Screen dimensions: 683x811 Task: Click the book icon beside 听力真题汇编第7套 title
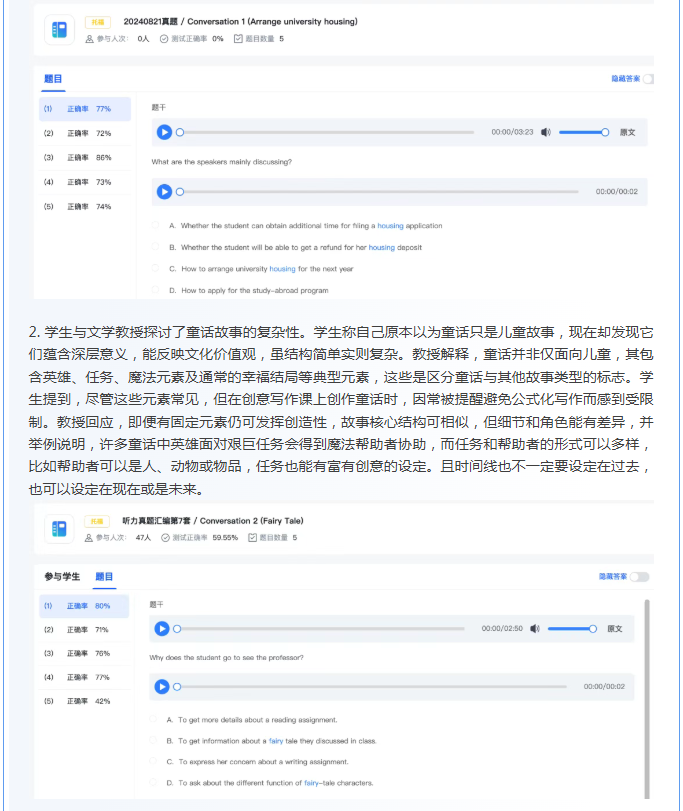pyautogui.click(x=60, y=528)
